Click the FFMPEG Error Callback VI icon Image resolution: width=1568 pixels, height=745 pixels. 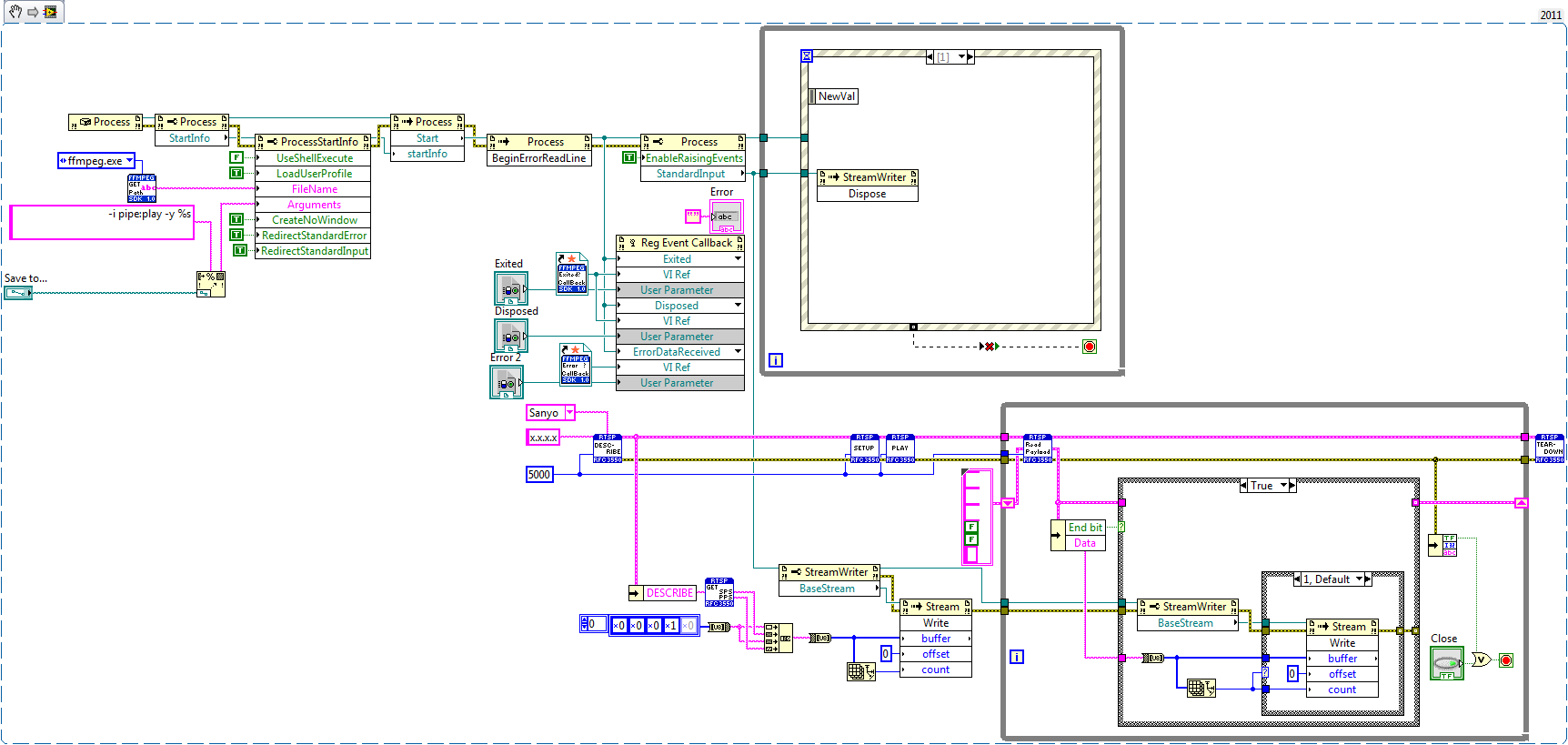click(576, 365)
